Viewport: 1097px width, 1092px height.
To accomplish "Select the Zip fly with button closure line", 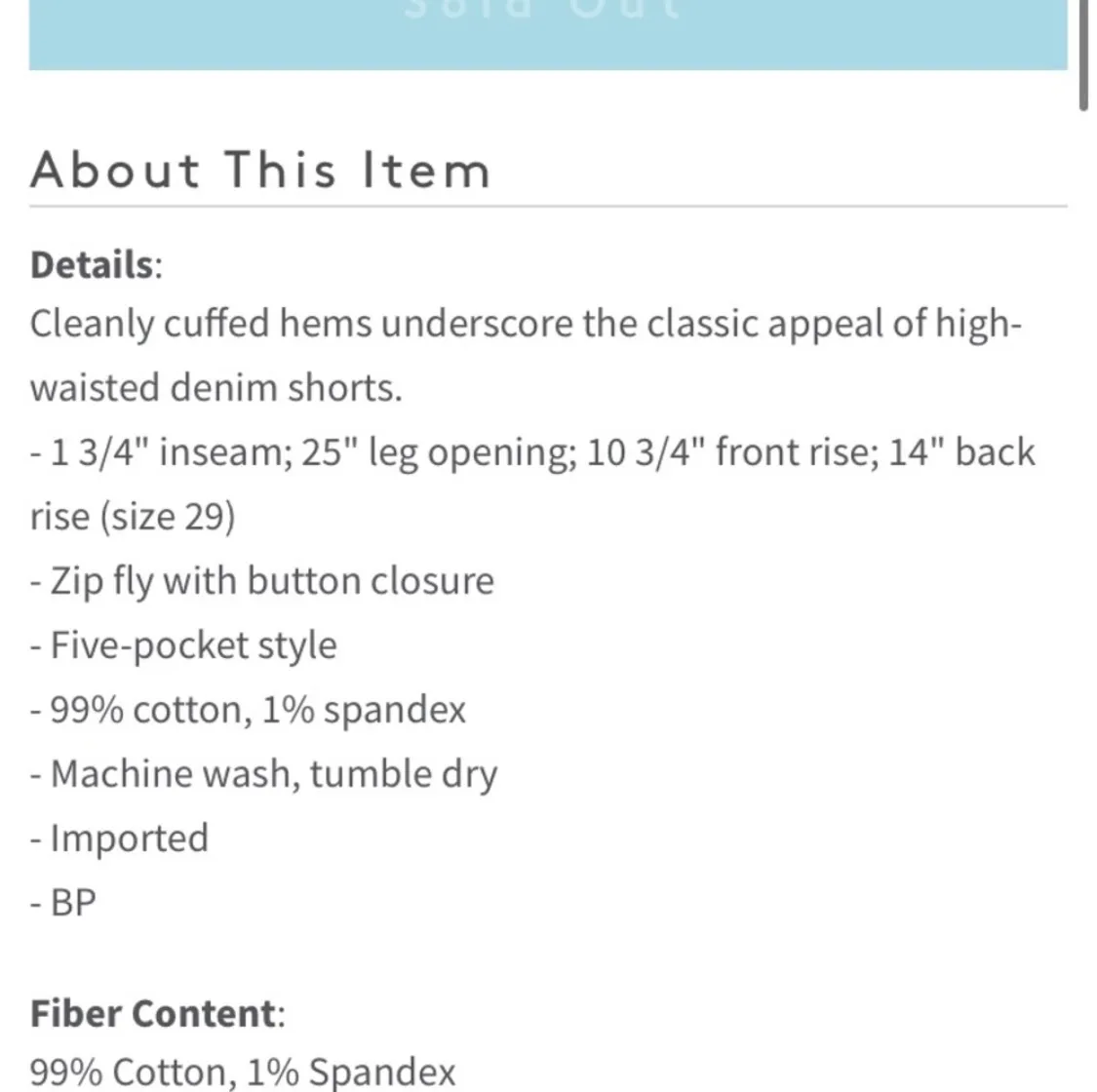I will 263,580.
